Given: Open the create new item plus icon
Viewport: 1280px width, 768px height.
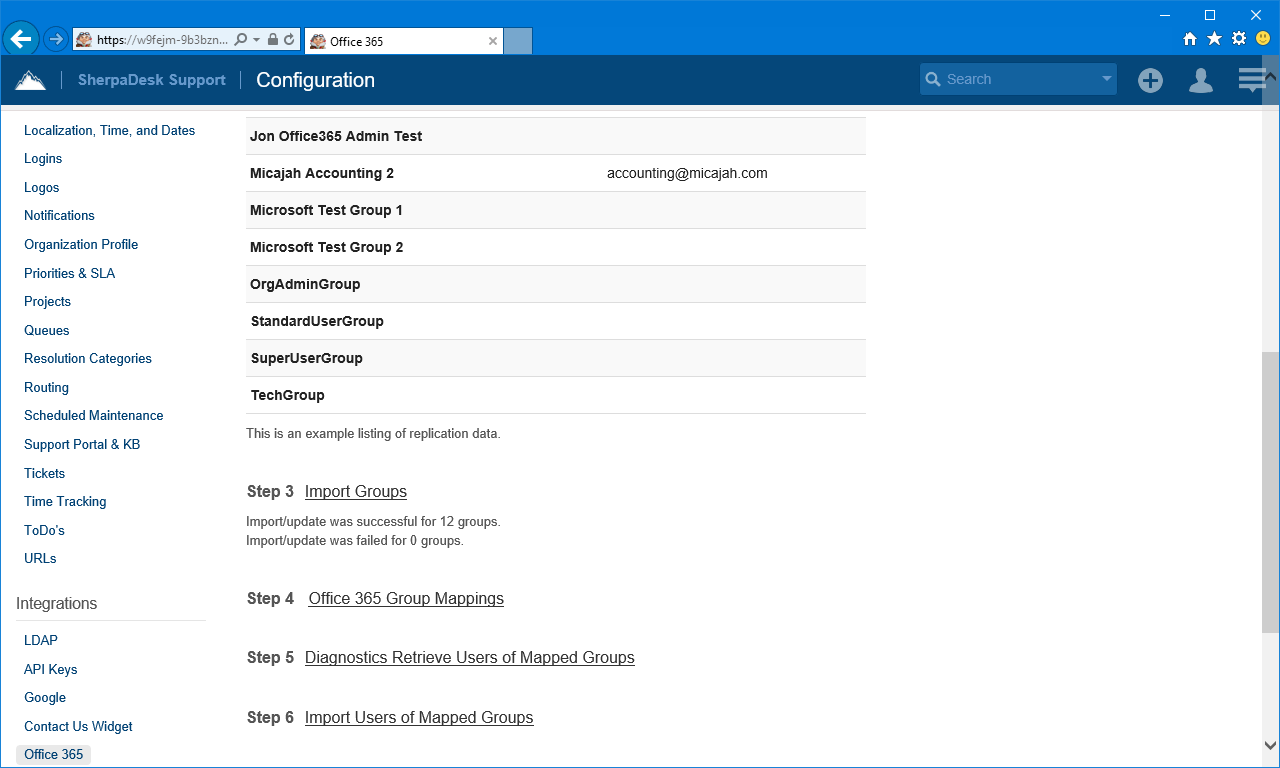Looking at the screenshot, I should tap(1150, 80).
